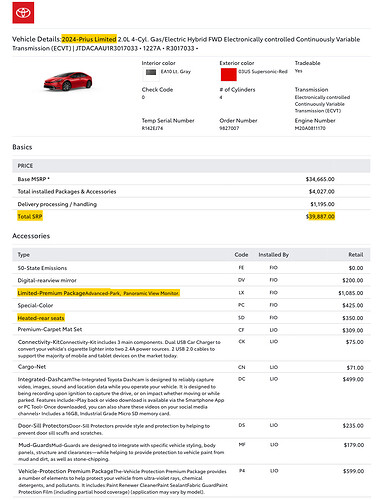Click the Cargo Net accessory row

[191, 367]
